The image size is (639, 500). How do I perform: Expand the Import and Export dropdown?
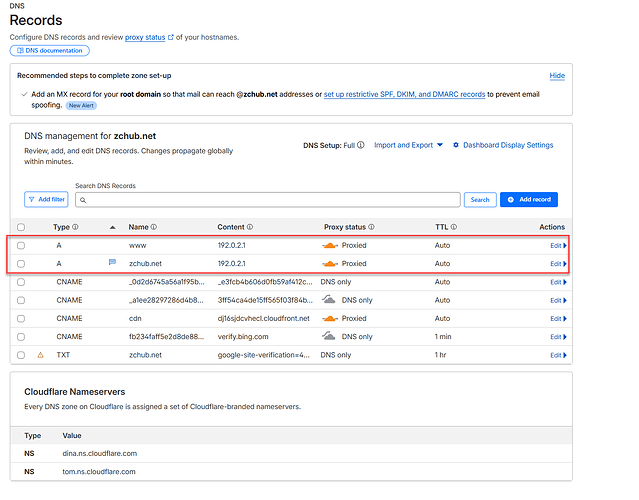(408, 145)
